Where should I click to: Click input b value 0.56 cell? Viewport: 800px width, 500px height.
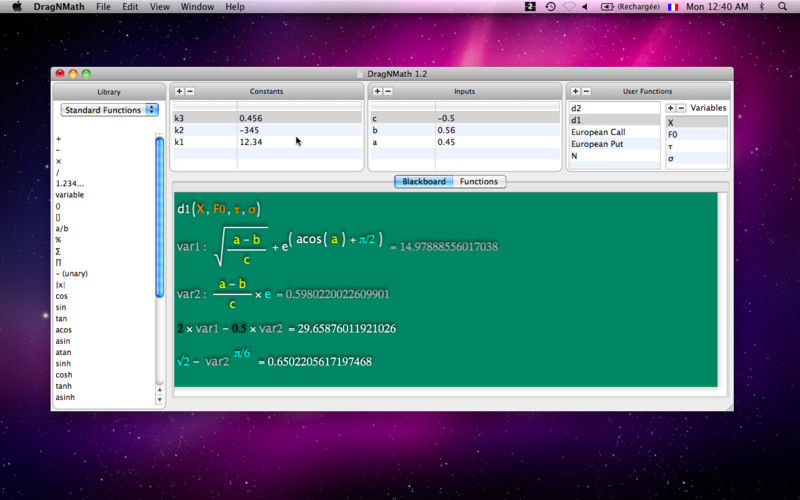tap(497, 130)
